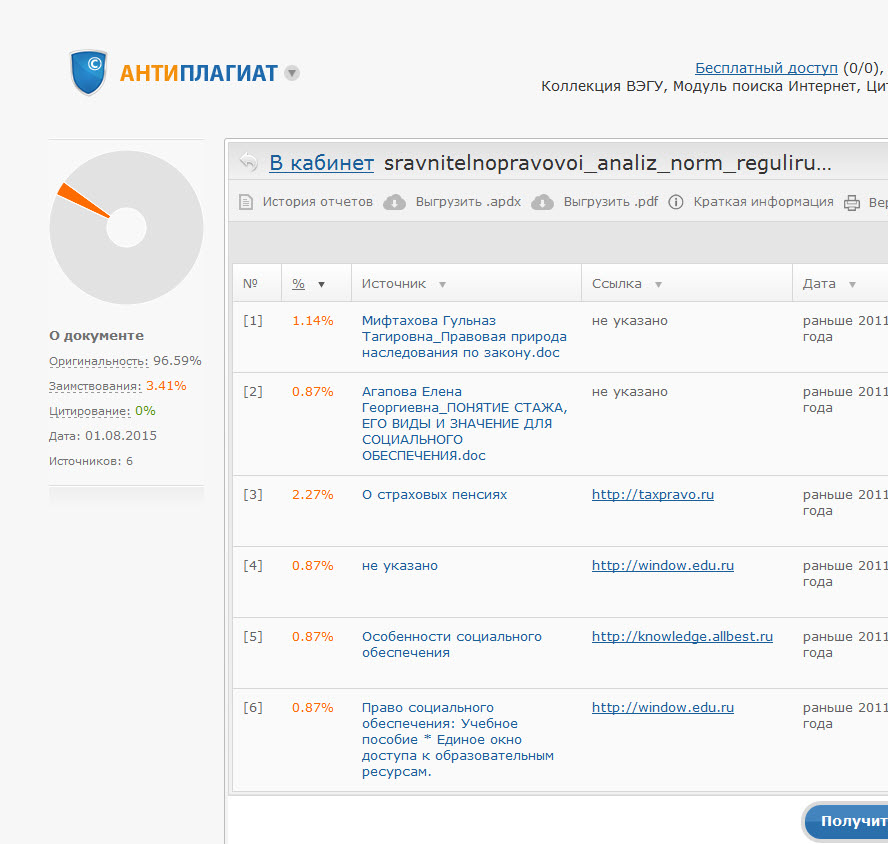Click the cloud icon for Выгрузить .pdf
This screenshot has width=888, height=844.
pos(542,202)
